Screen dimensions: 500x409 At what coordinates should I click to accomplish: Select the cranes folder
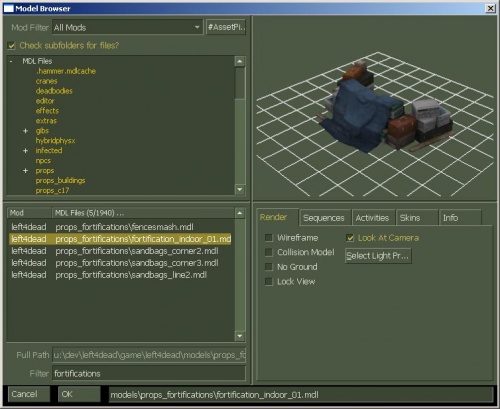pos(46,81)
